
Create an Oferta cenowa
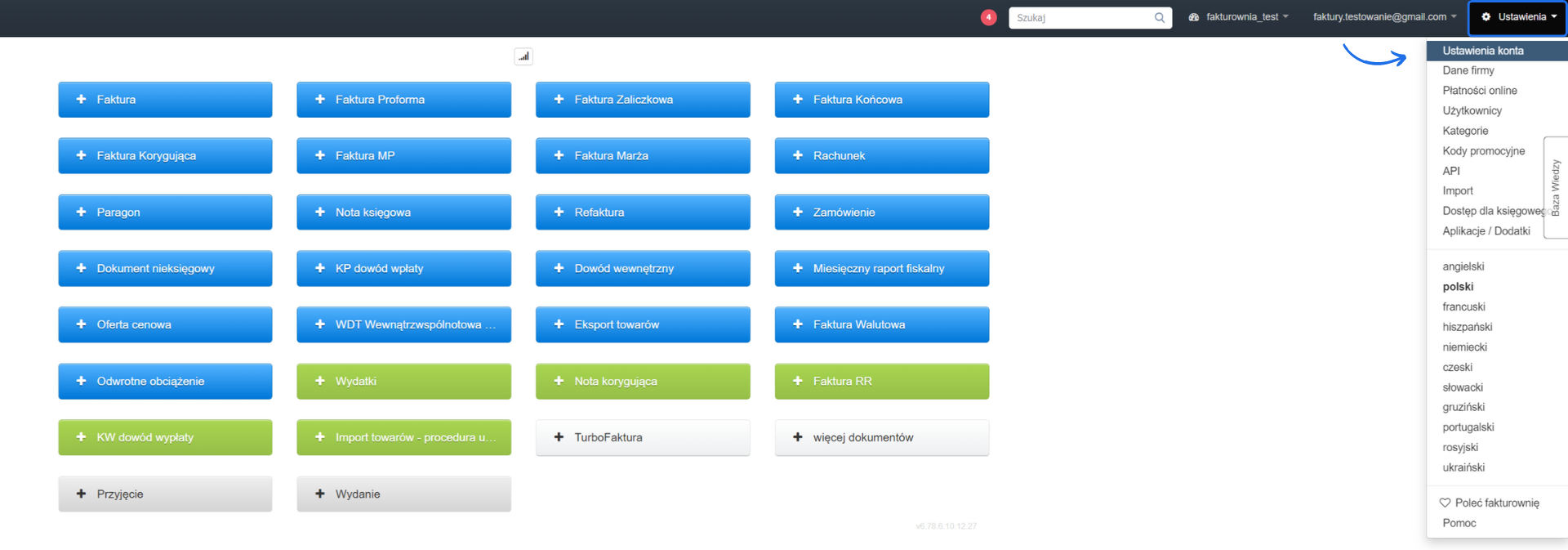[x=165, y=324]
